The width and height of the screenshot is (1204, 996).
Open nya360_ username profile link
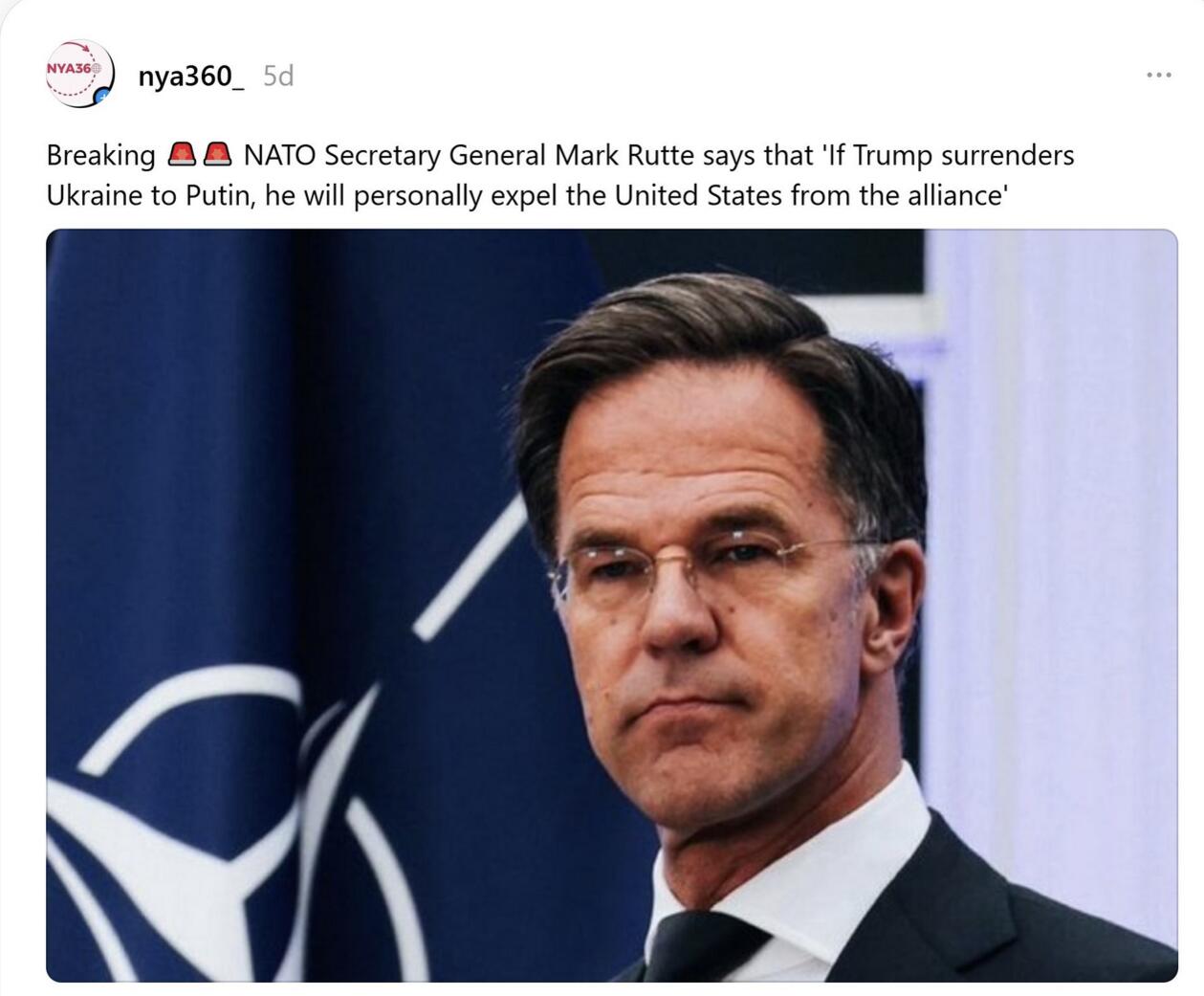pos(191,76)
